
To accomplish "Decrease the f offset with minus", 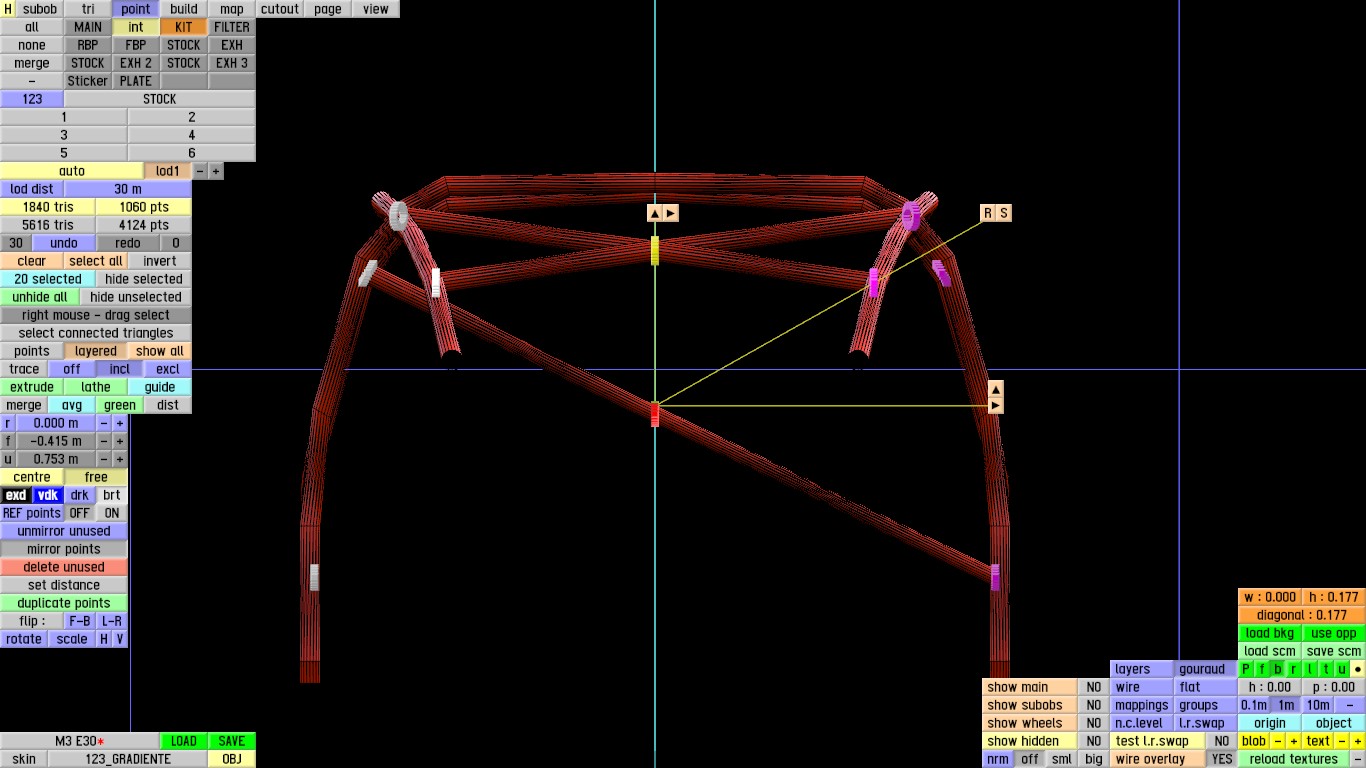I will coord(104,441).
